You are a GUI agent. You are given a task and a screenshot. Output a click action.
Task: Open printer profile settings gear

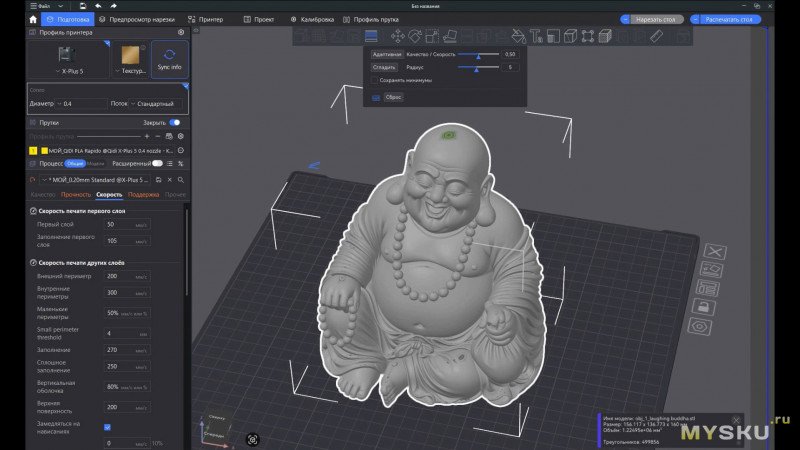pos(181,32)
